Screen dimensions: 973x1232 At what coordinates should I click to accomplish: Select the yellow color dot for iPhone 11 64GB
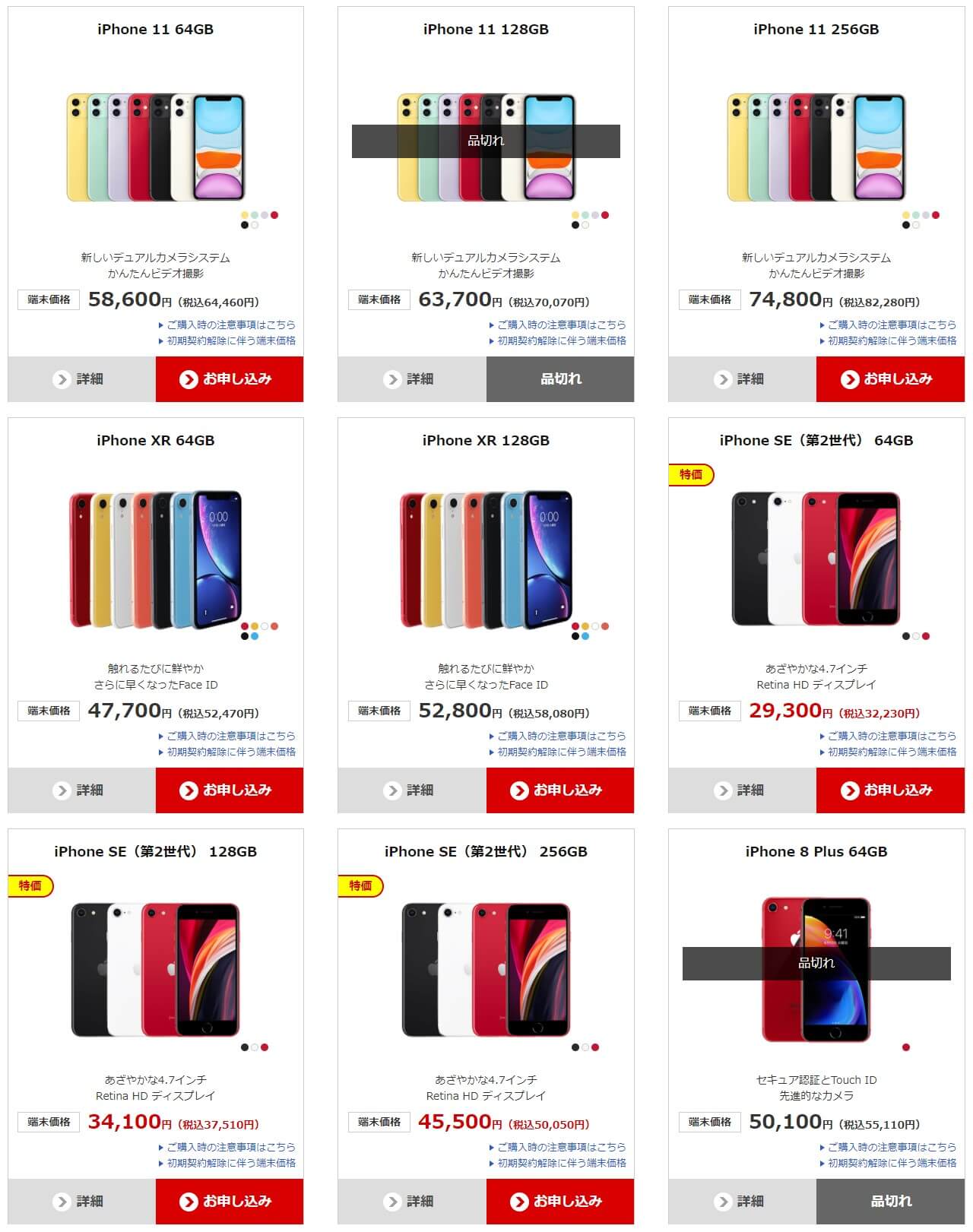click(245, 215)
